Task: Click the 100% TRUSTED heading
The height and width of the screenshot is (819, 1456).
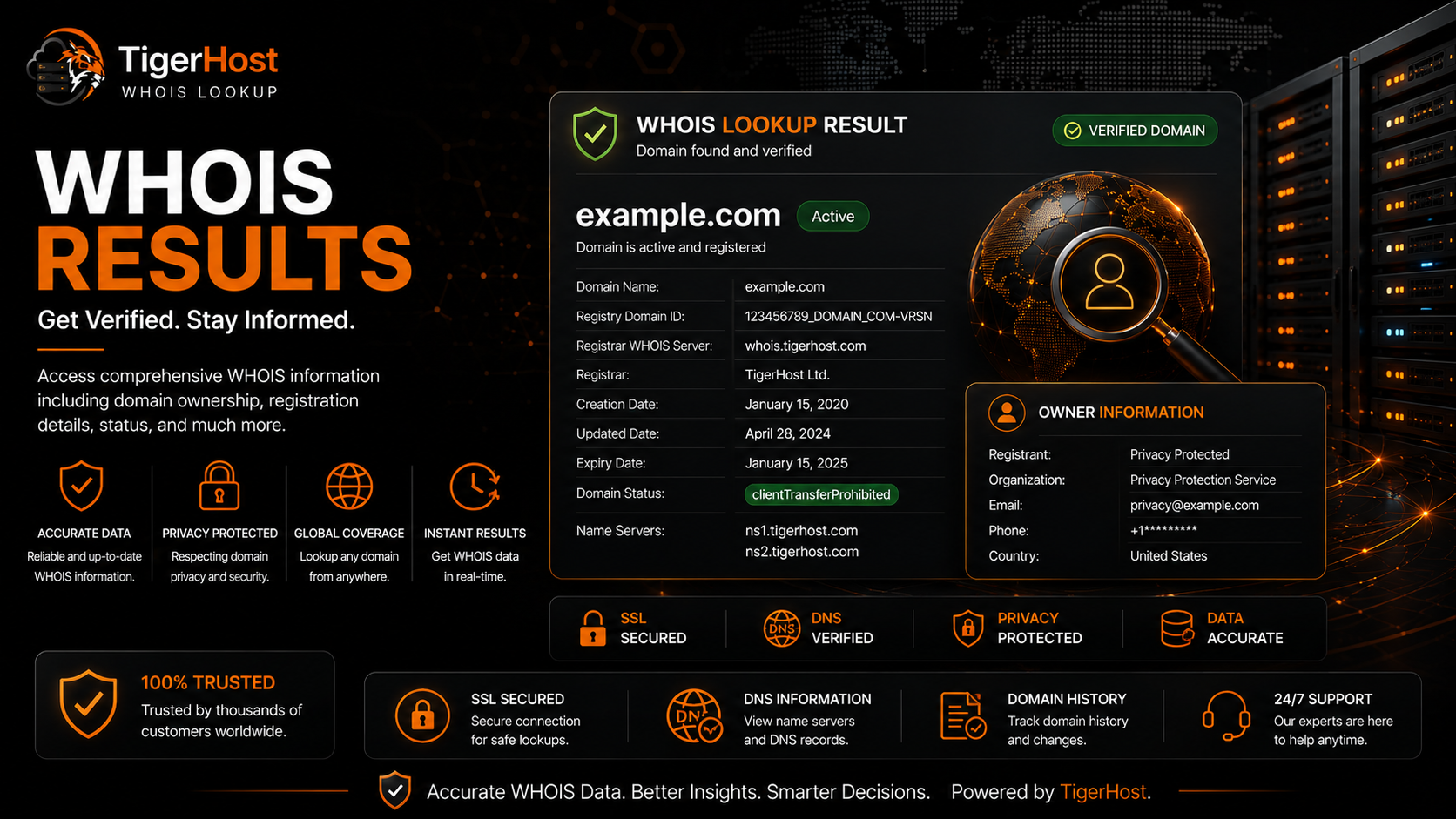Action: click(208, 683)
